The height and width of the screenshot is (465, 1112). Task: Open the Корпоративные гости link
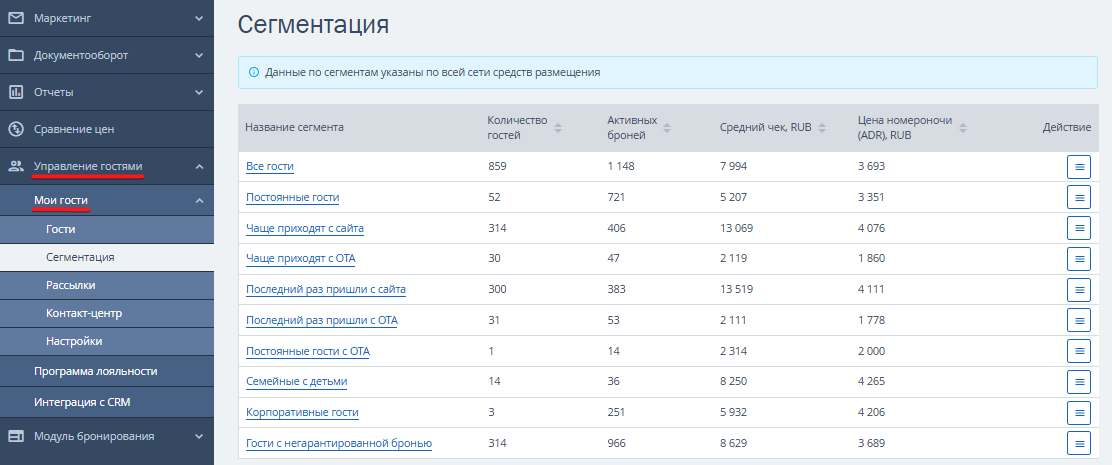[302, 412]
